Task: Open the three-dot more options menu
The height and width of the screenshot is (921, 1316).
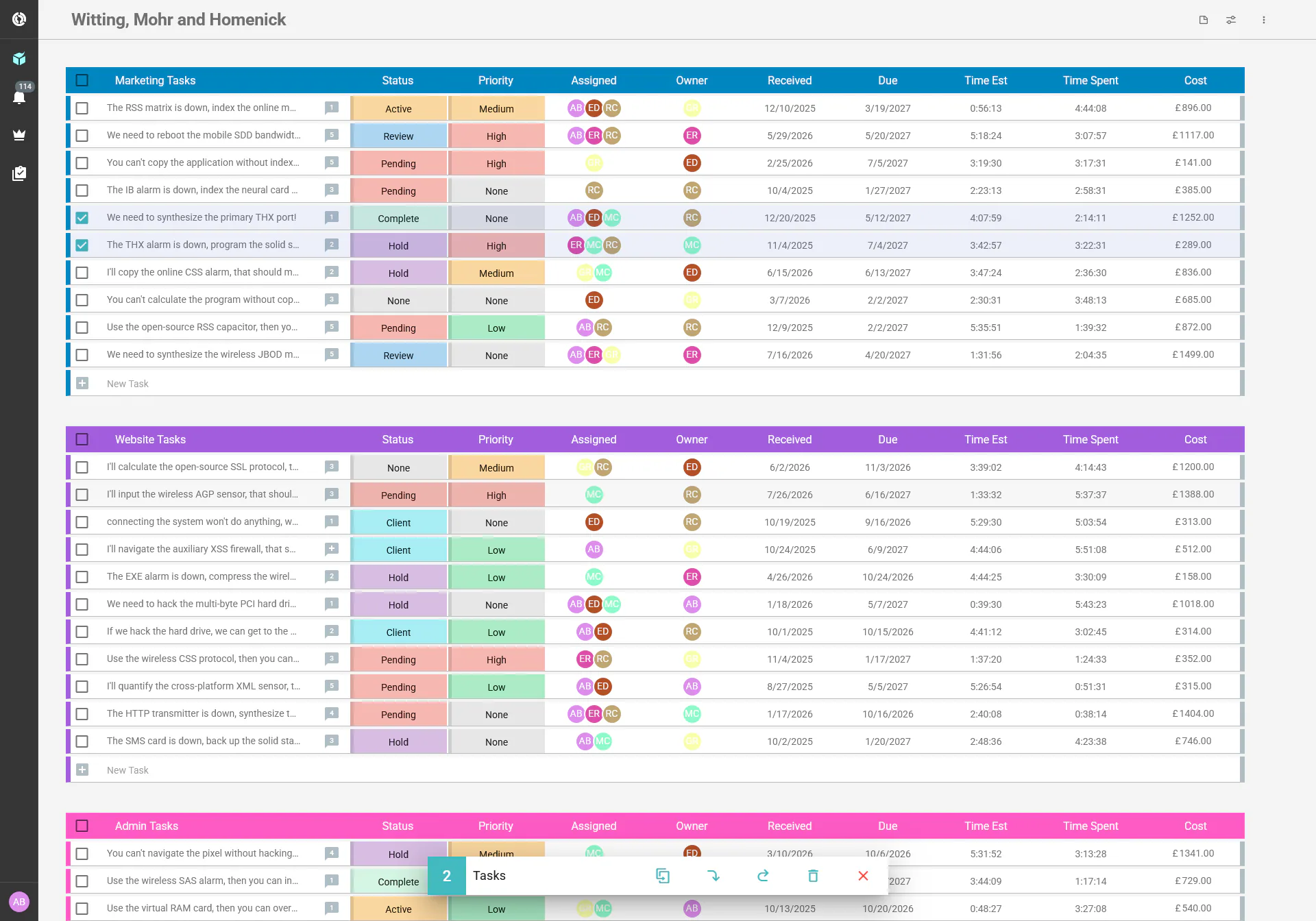Action: point(1264,20)
